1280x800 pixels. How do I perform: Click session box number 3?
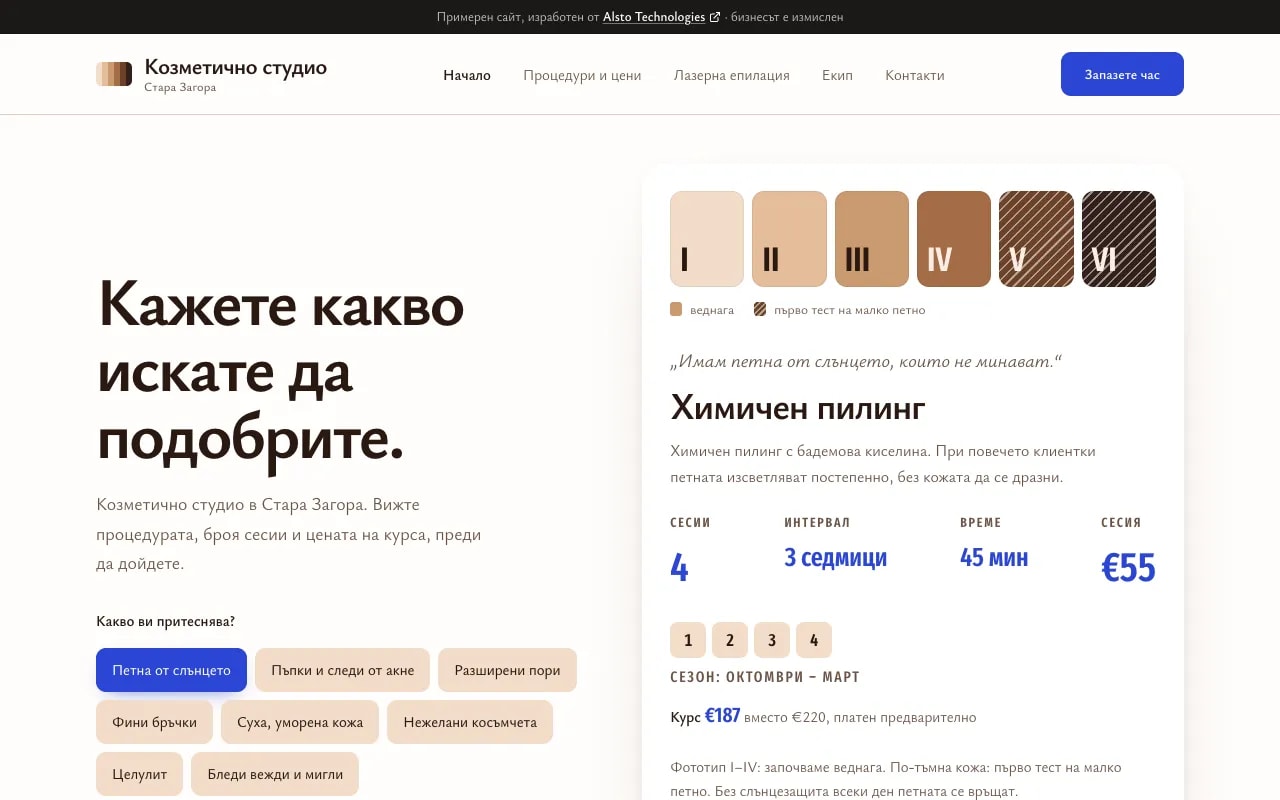pos(772,640)
